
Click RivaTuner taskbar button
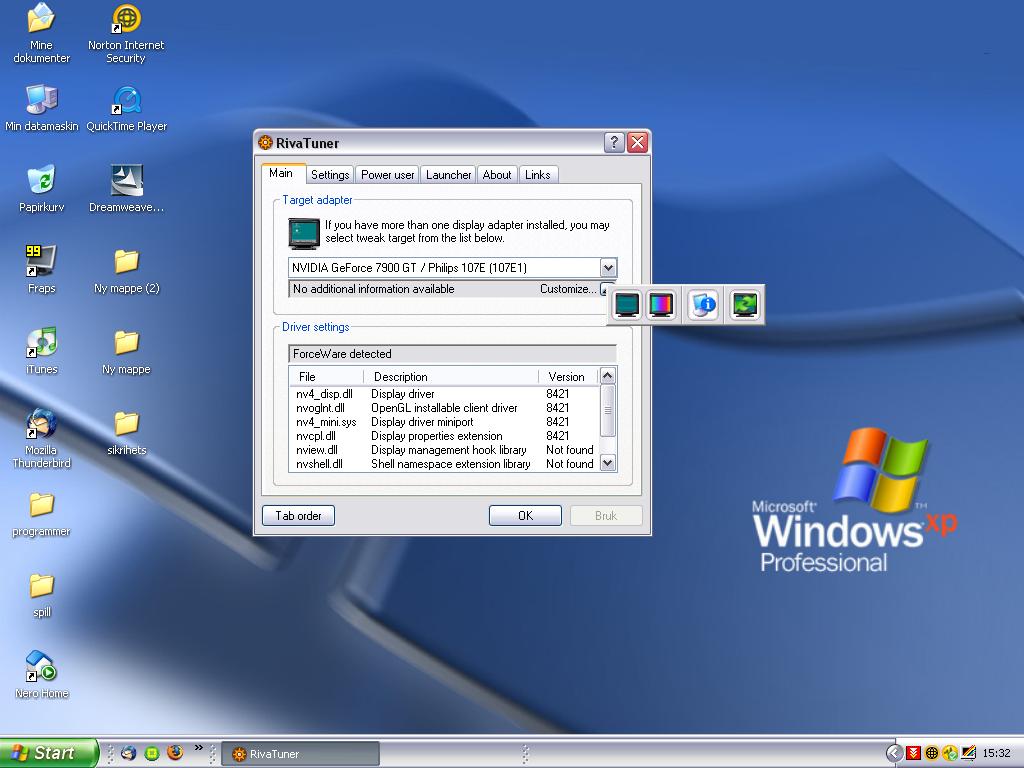[x=300, y=754]
